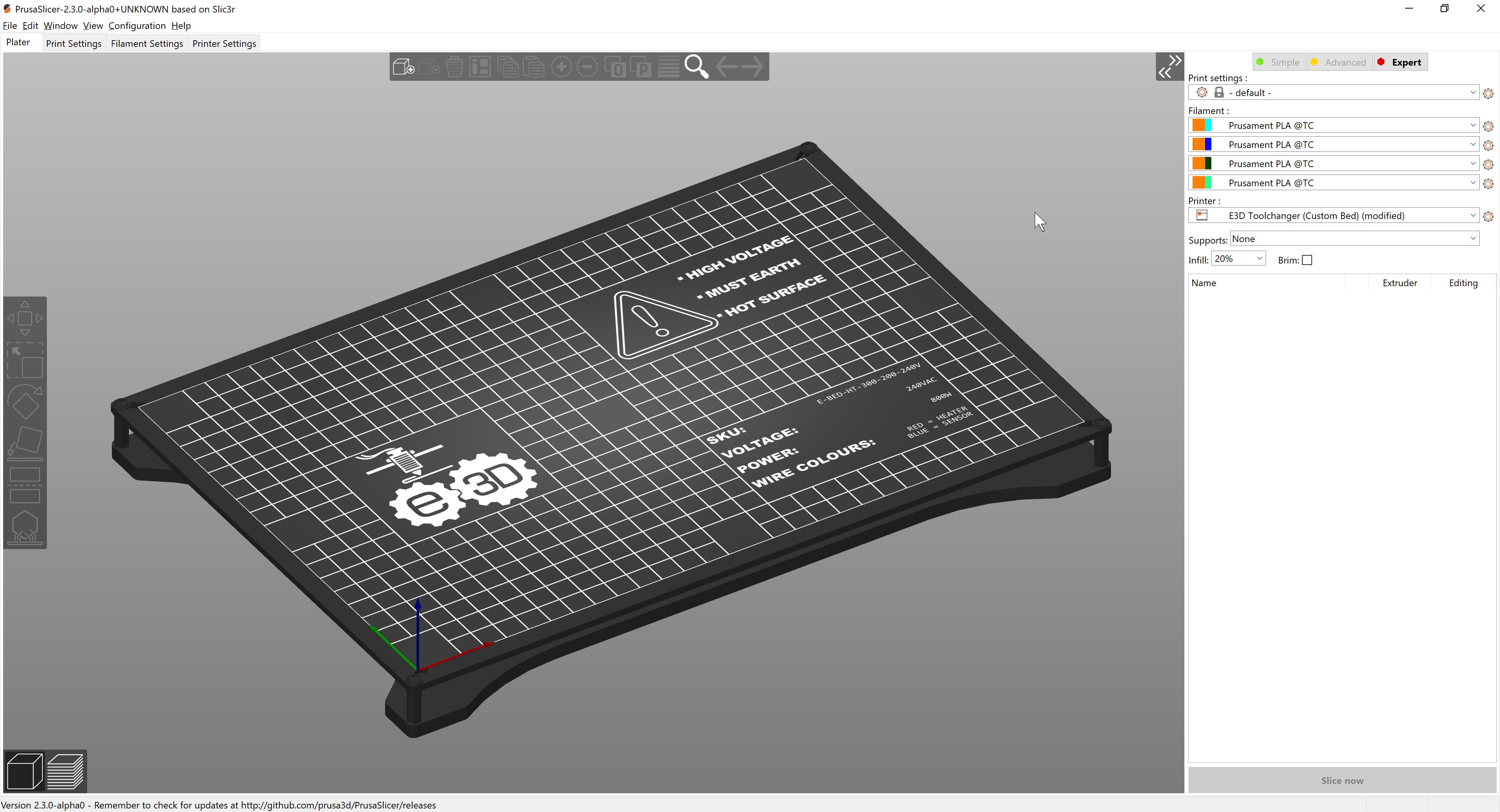Switch to Simple mode
This screenshot has width=1500, height=812.
1279,62
